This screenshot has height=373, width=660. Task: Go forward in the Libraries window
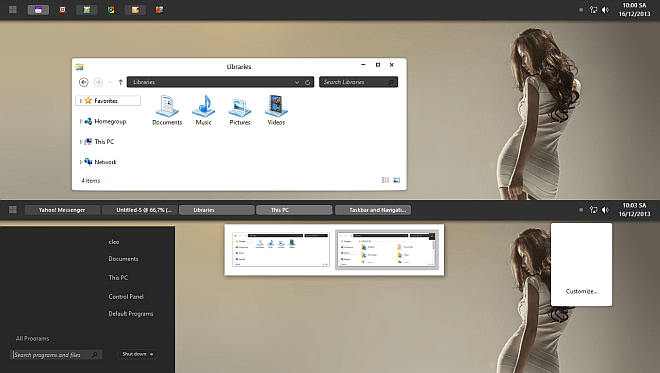coord(98,82)
